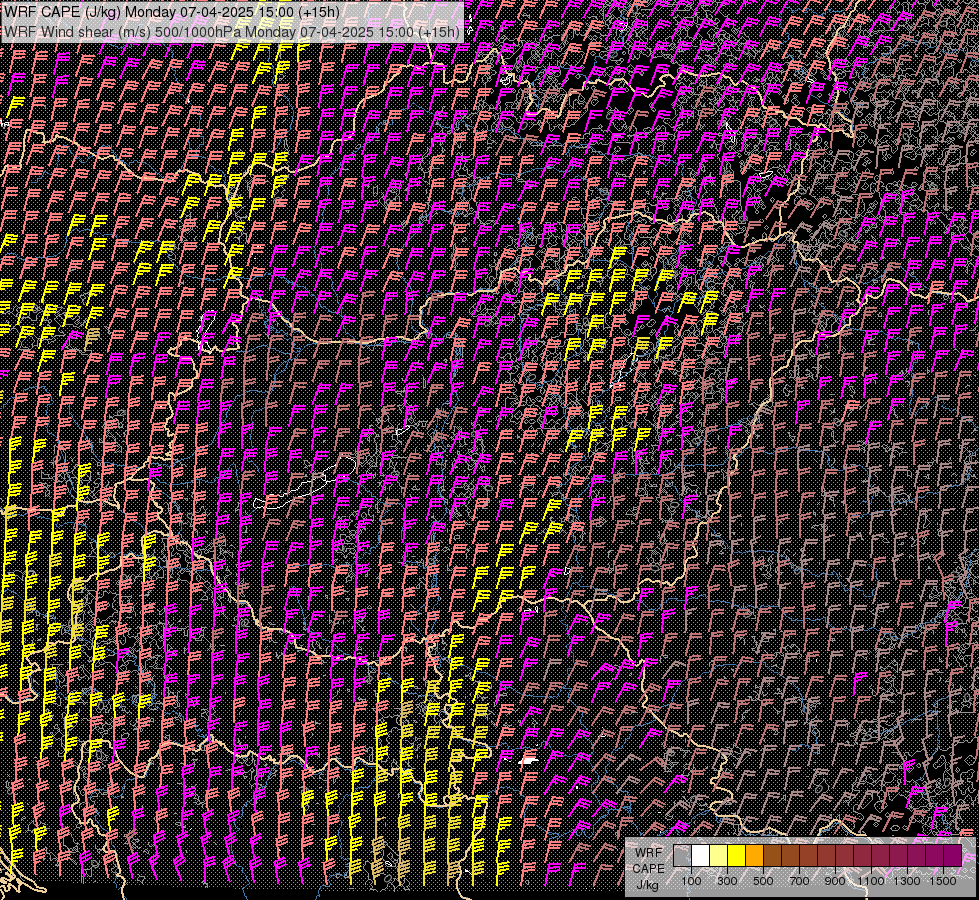Click the 500 legend value
This screenshot has width=979, height=900.
[x=763, y=881]
